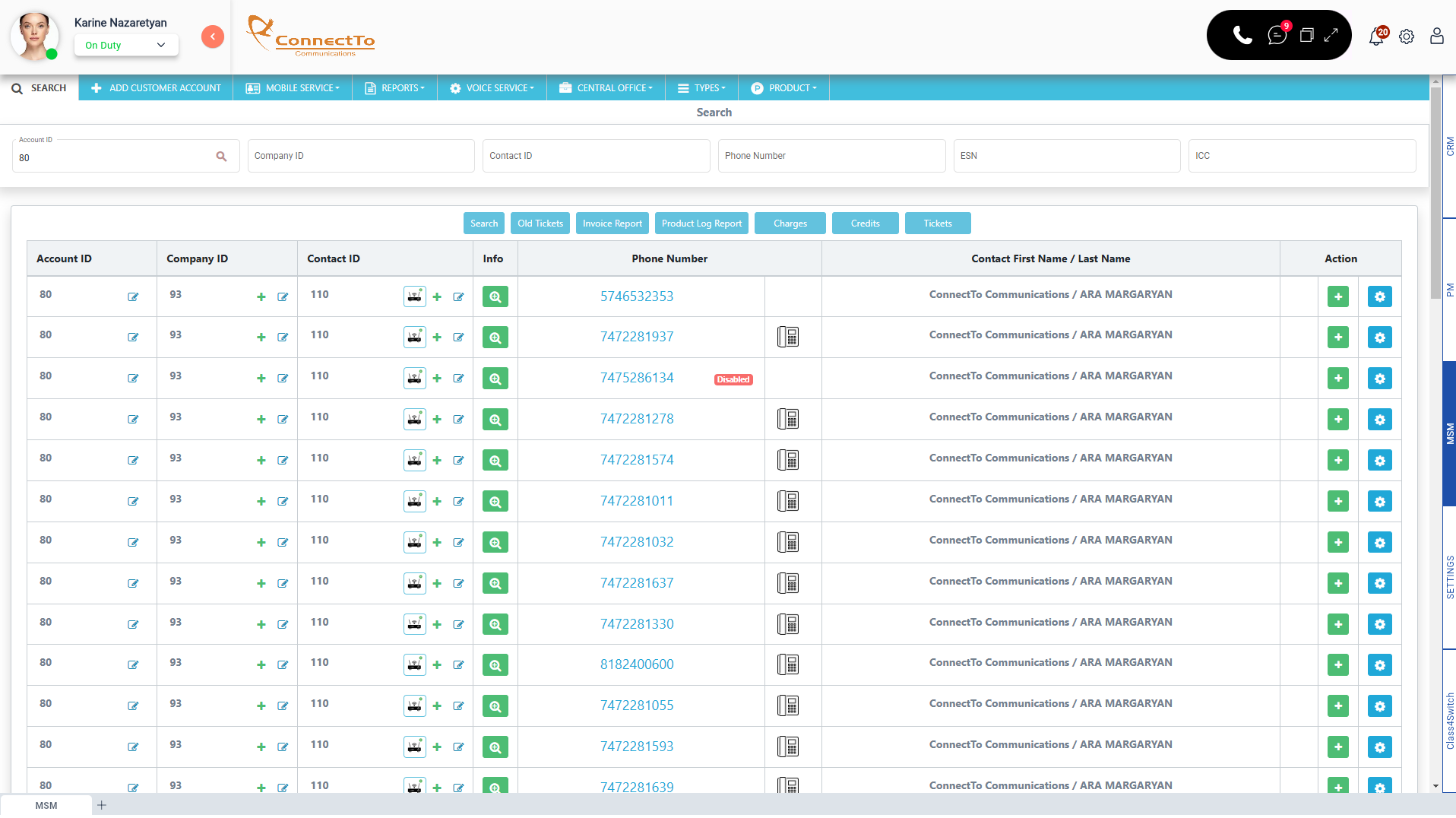Click the Company ID search field
This screenshot has width=1456, height=818.
361,156
